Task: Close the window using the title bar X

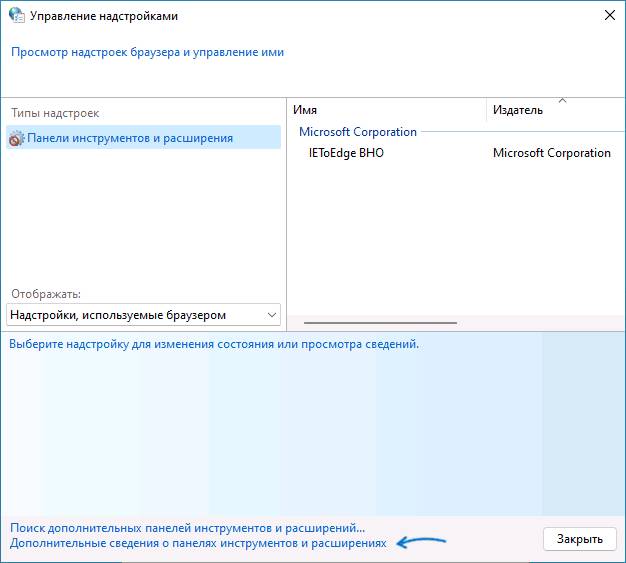Action: pyautogui.click(x=609, y=15)
